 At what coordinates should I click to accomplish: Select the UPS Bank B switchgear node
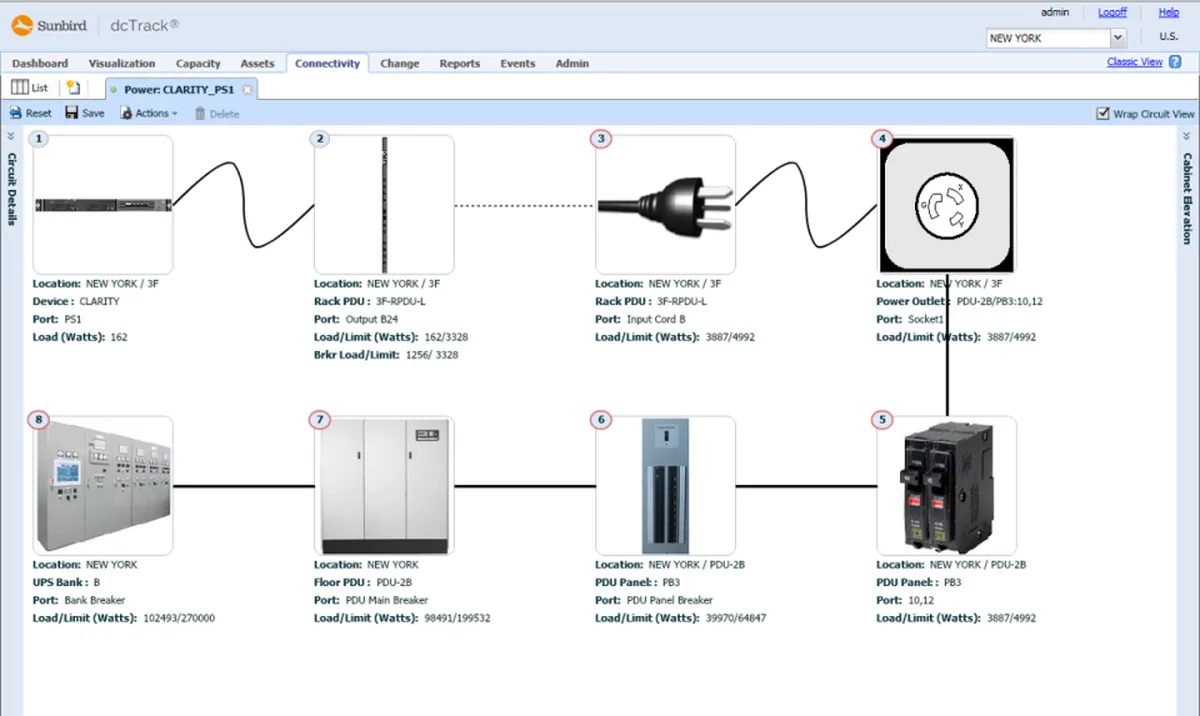click(x=103, y=486)
